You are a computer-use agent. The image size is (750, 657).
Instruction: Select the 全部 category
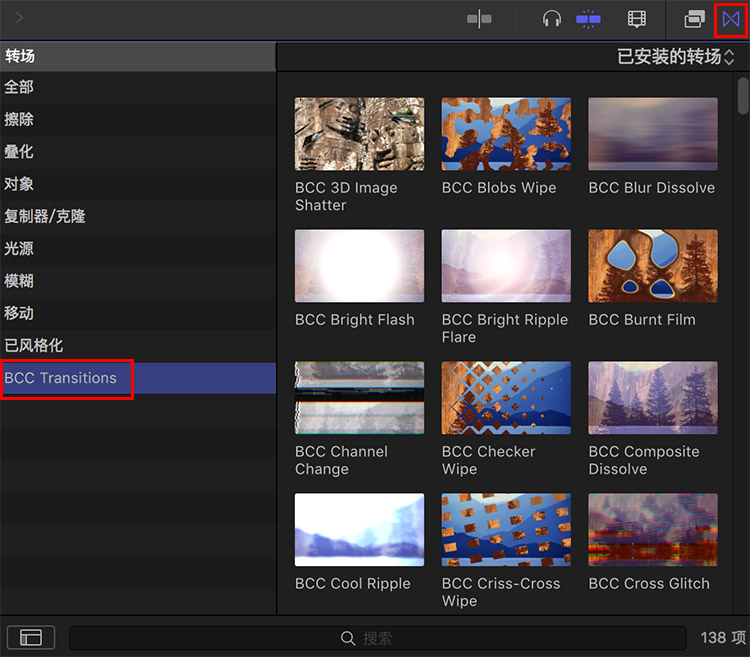click(x=138, y=88)
